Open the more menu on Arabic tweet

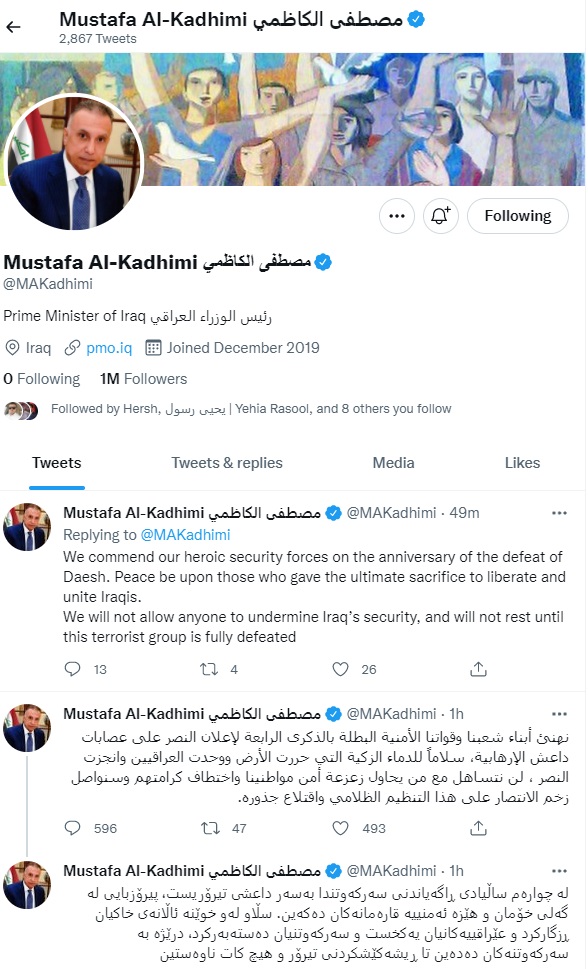pos(559,714)
